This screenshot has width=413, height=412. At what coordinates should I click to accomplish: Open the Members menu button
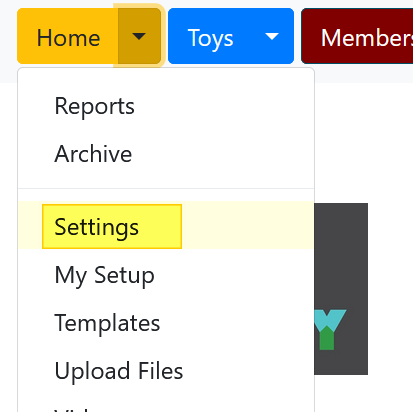(357, 36)
